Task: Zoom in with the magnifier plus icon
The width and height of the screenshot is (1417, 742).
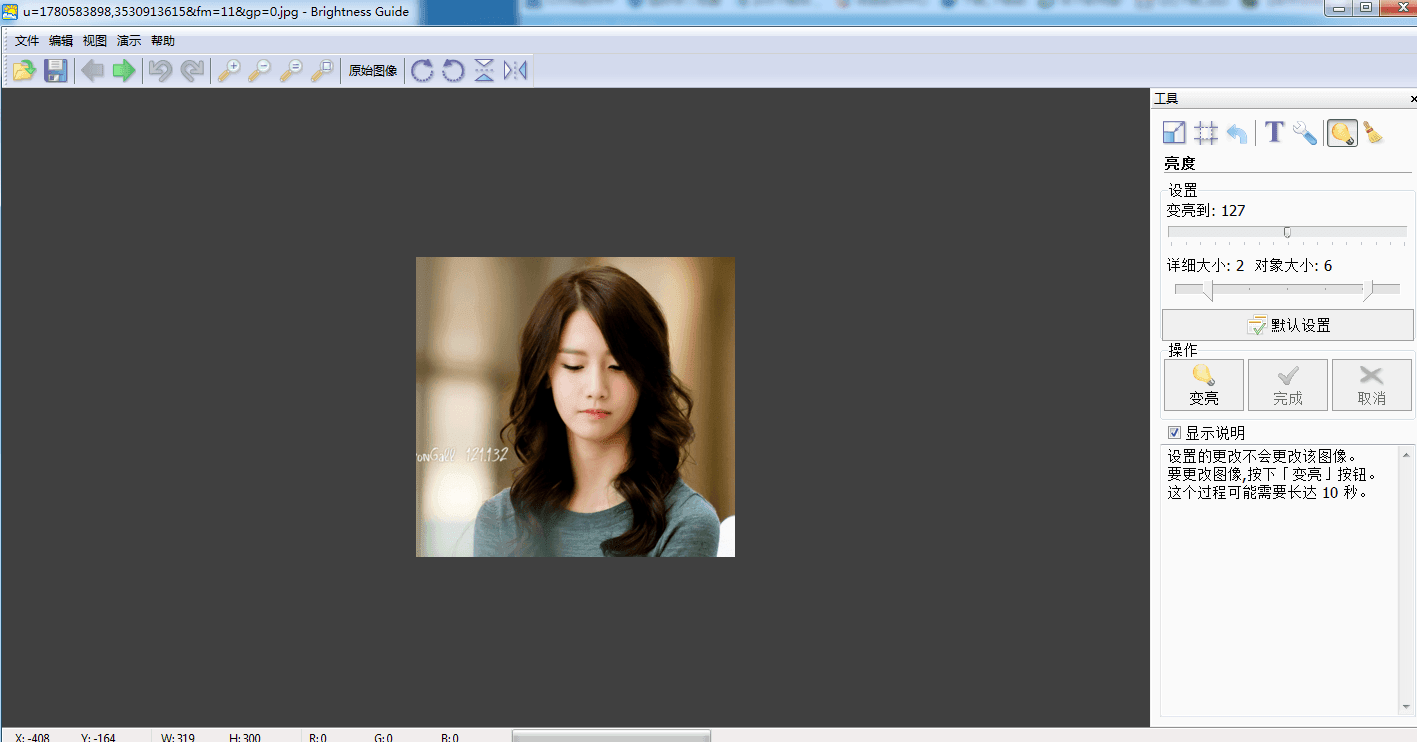Action: pyautogui.click(x=229, y=71)
